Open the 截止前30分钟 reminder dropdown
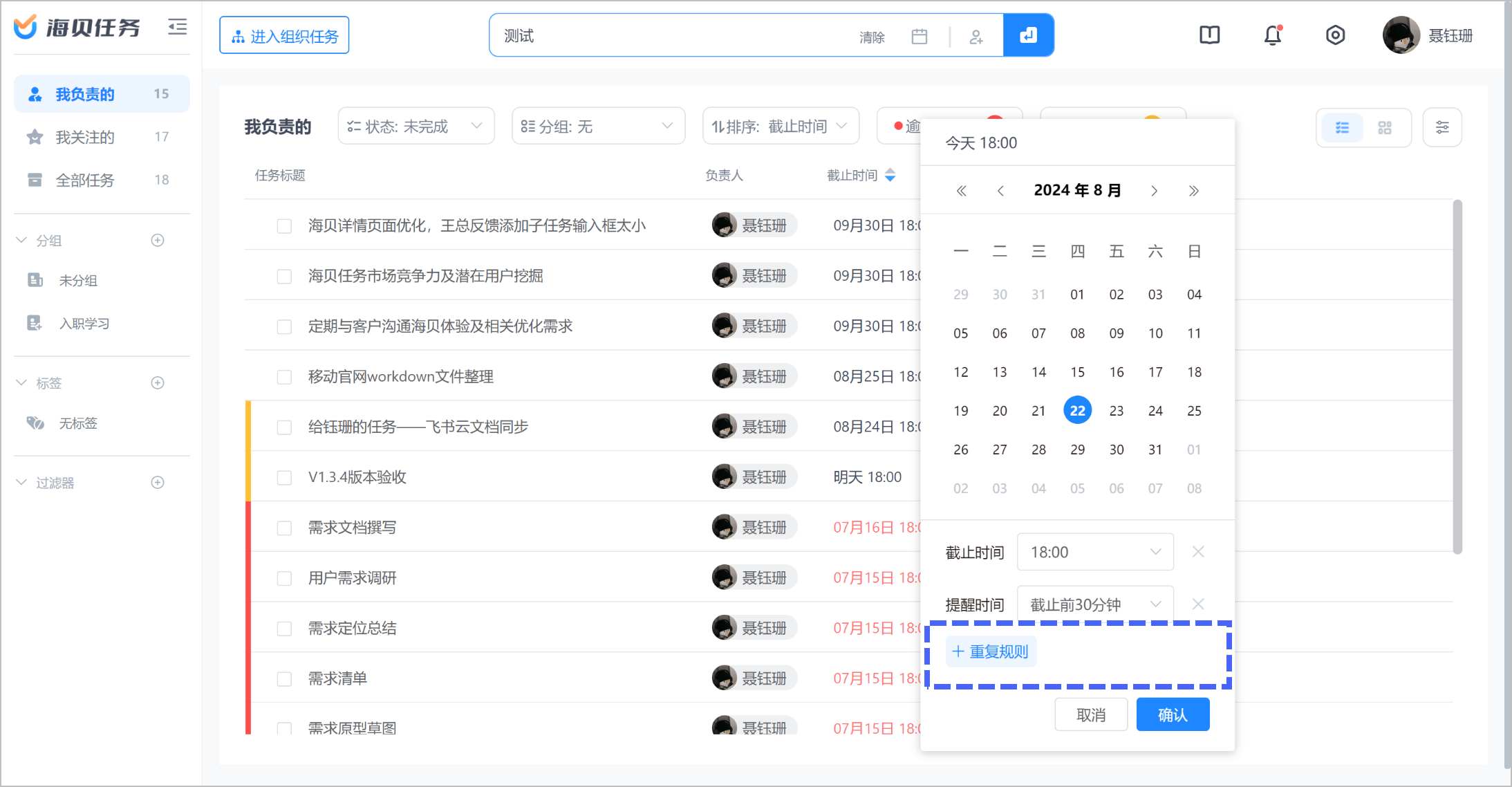The width and height of the screenshot is (1512, 787). (x=1095, y=604)
